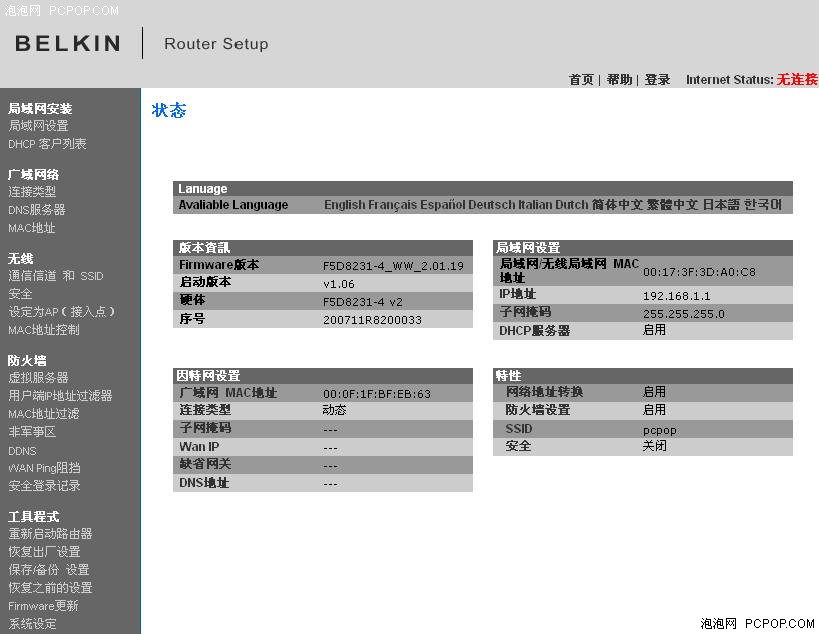
Task: Click IP address 192.168.1.1
Action: [x=676, y=296]
